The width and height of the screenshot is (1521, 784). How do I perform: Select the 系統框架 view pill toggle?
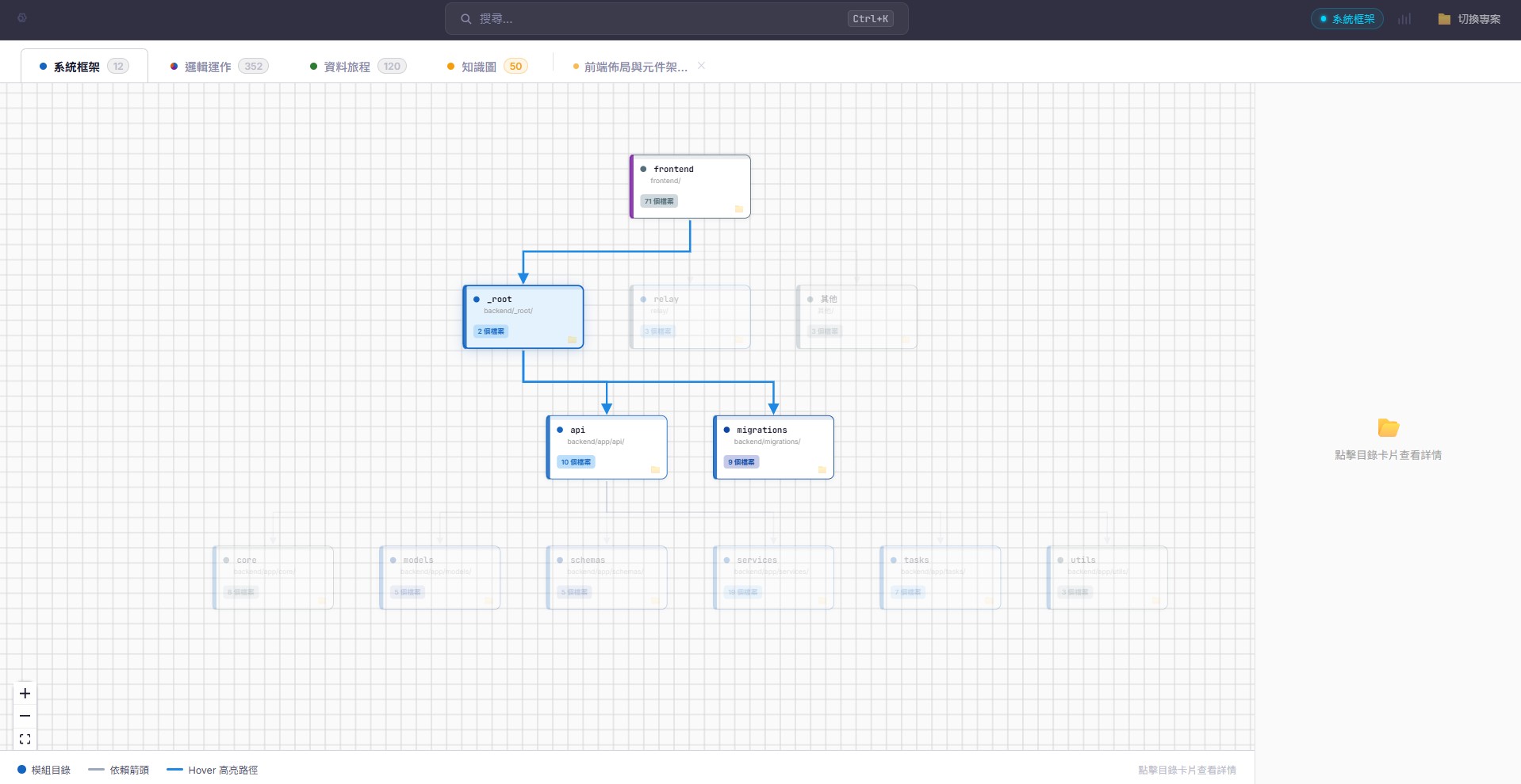point(1347,18)
